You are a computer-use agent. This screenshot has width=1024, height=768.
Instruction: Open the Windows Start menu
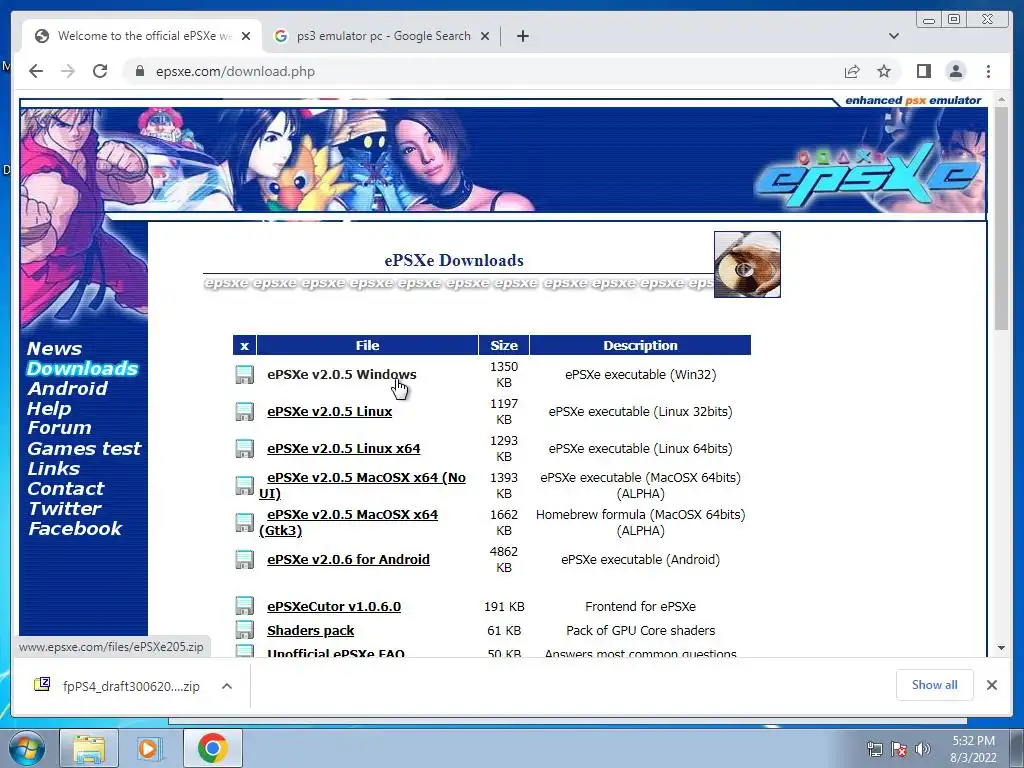[x=26, y=748]
